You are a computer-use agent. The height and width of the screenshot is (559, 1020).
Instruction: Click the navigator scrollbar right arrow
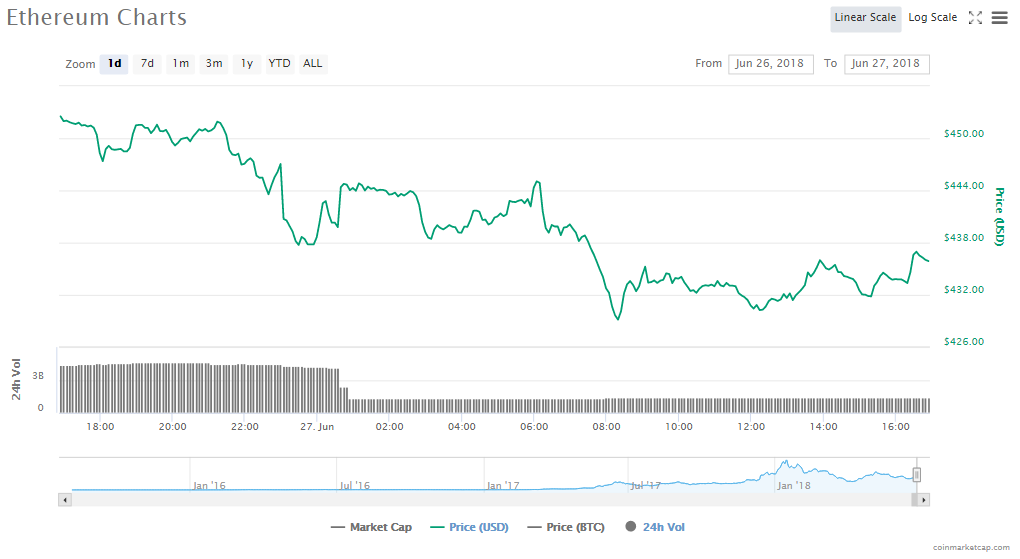point(924,499)
